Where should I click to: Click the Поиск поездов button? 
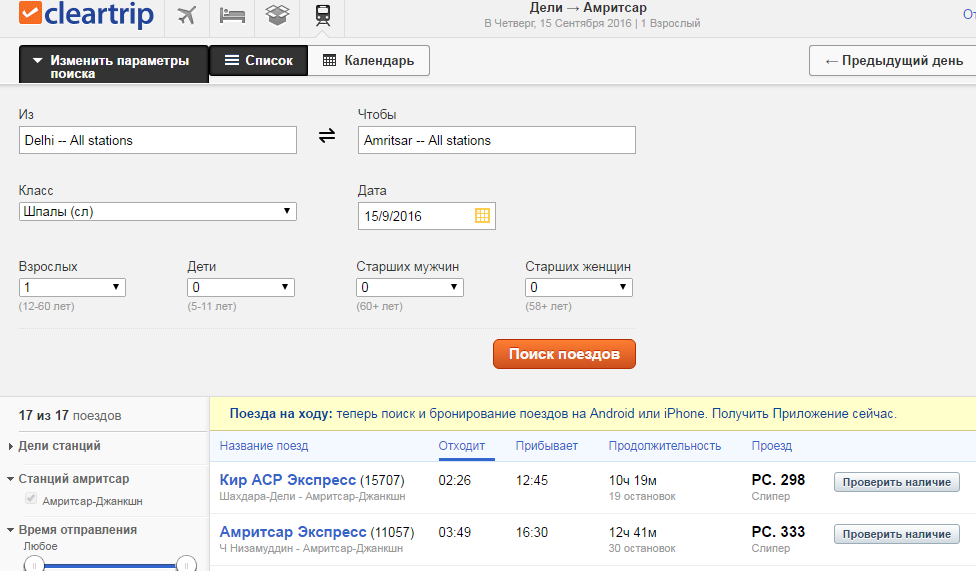click(564, 354)
